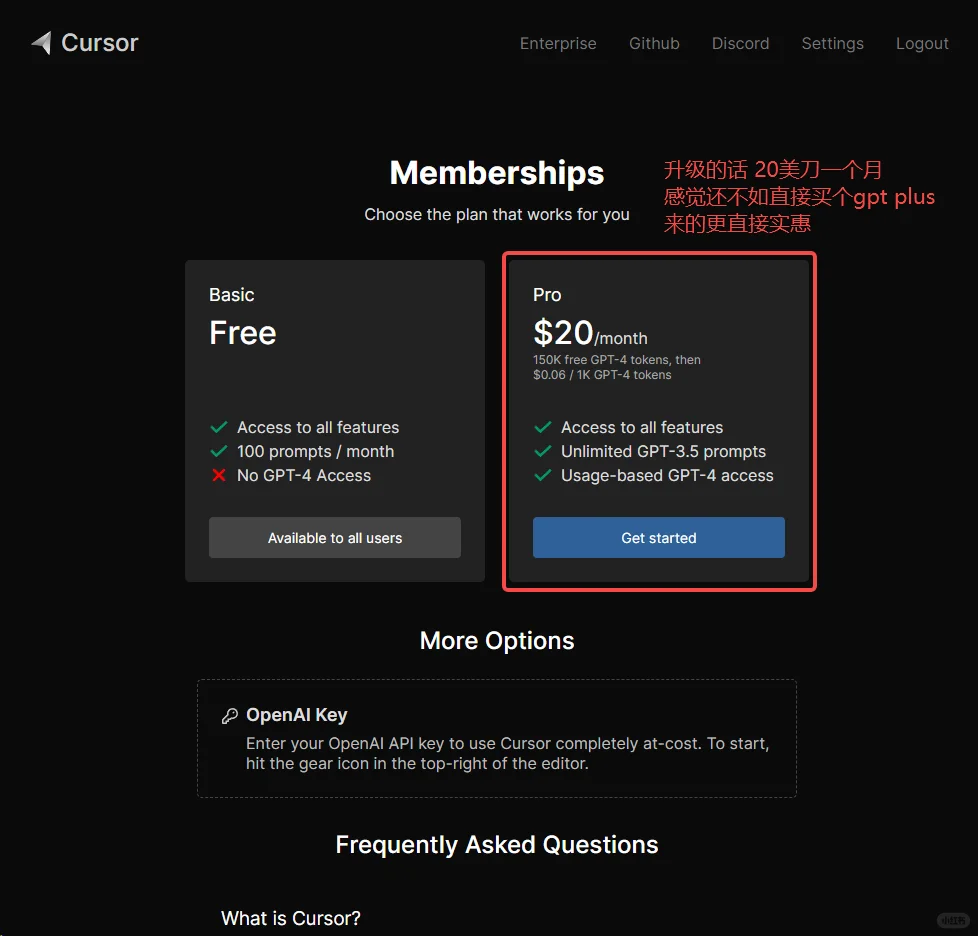This screenshot has width=978, height=936.
Task: Open the Github nav link
Action: (654, 44)
